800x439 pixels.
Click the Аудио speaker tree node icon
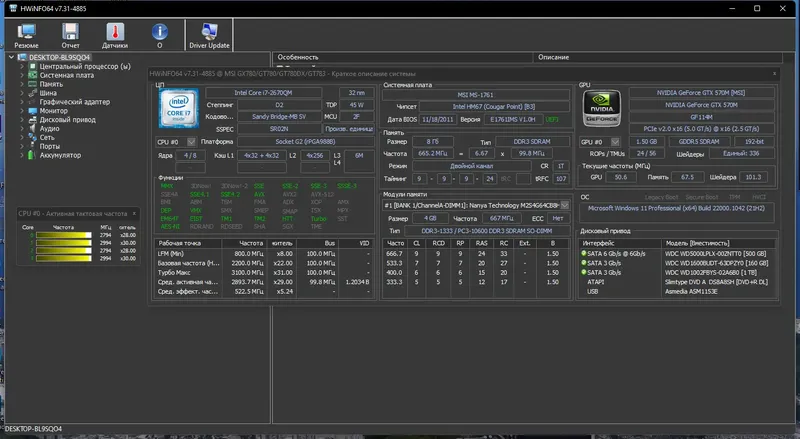(33, 129)
